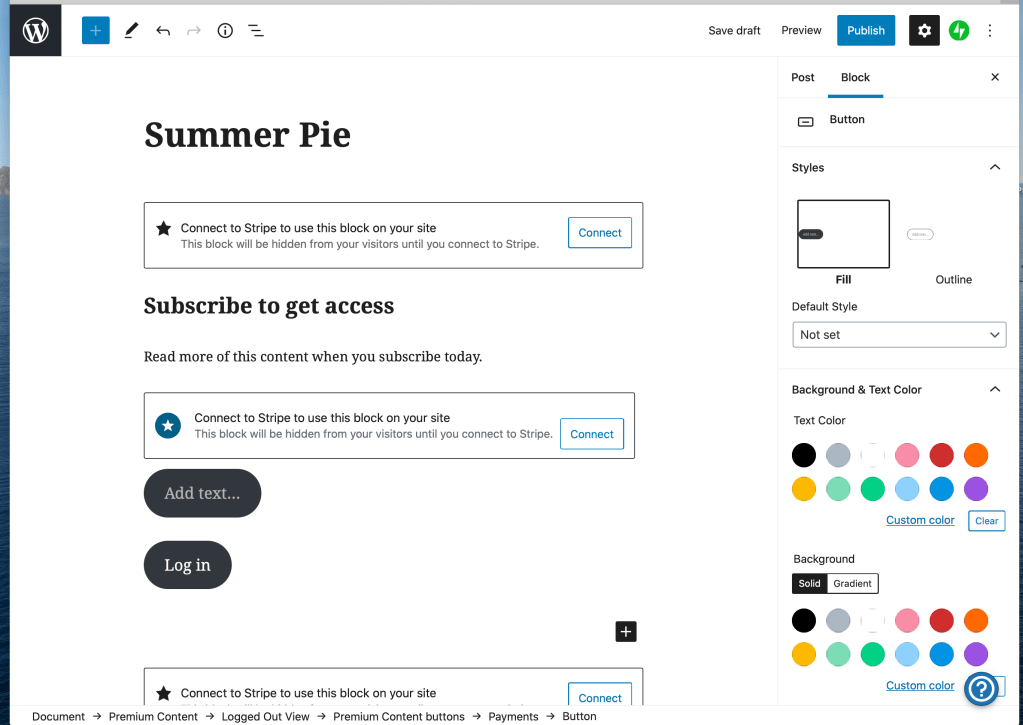Switch to the Post tab
1023x725 pixels.
click(802, 77)
